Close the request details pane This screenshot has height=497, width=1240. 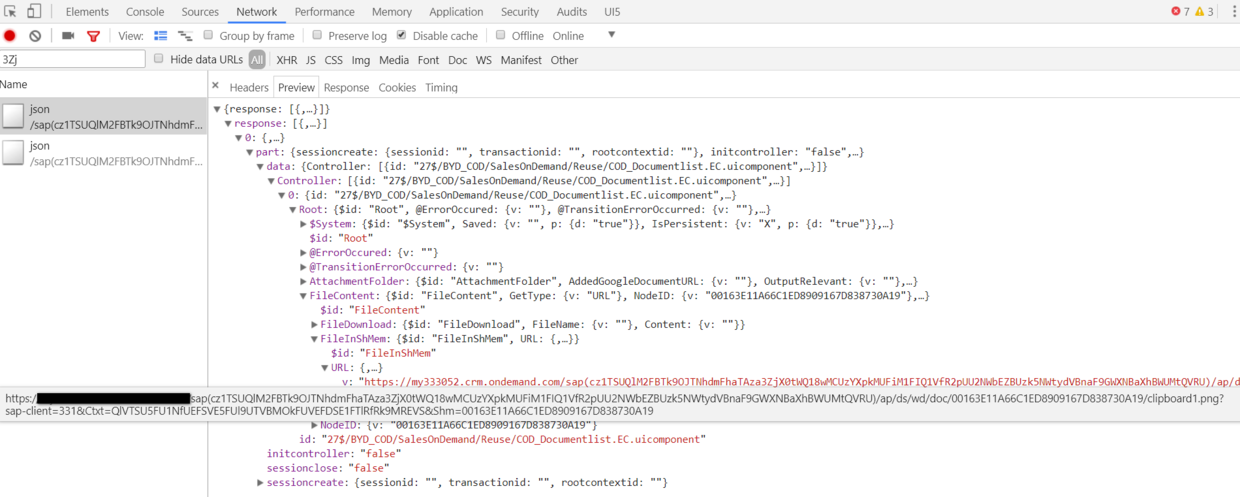215,86
